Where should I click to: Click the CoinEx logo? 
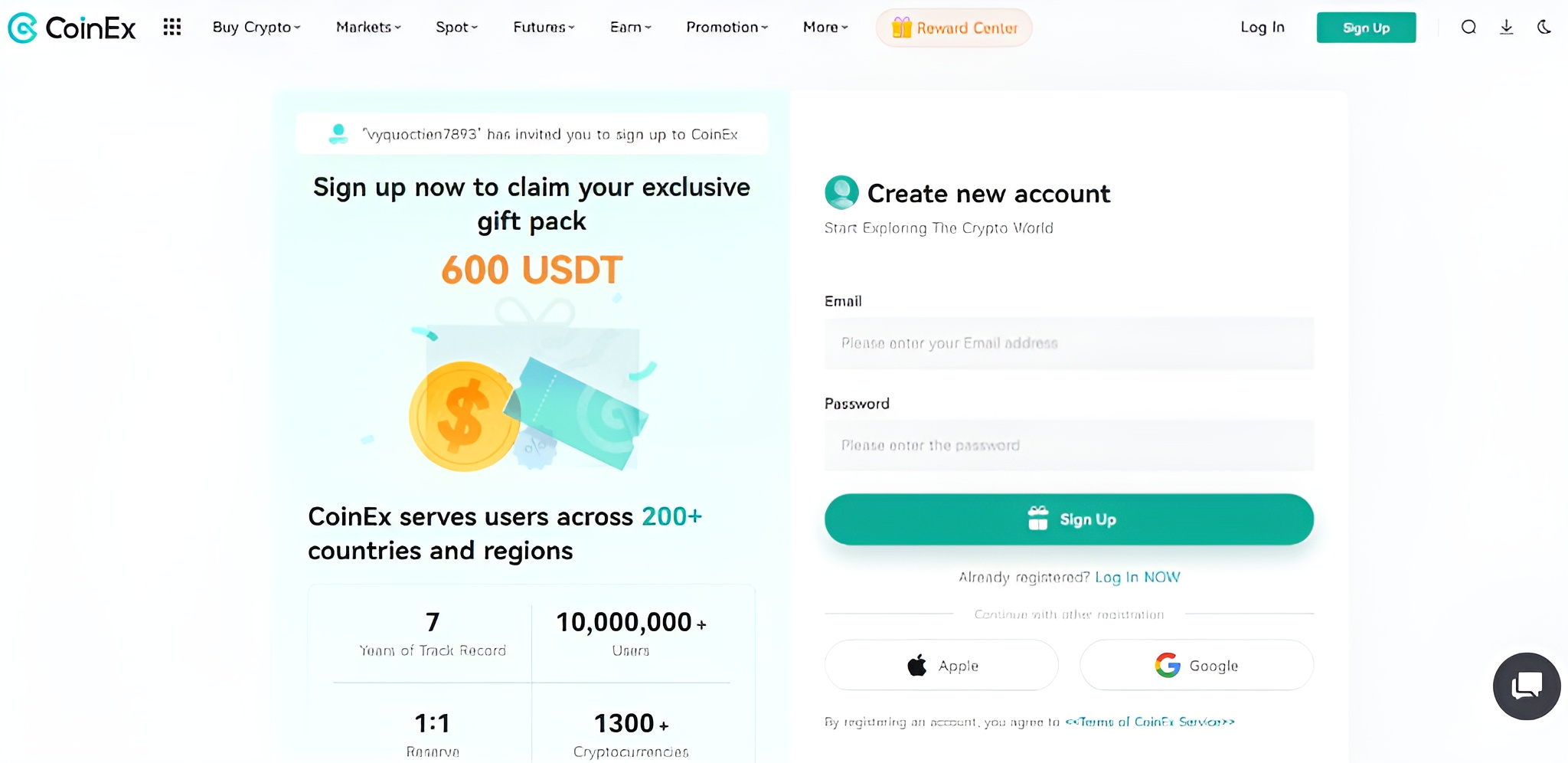pyautogui.click(x=71, y=28)
